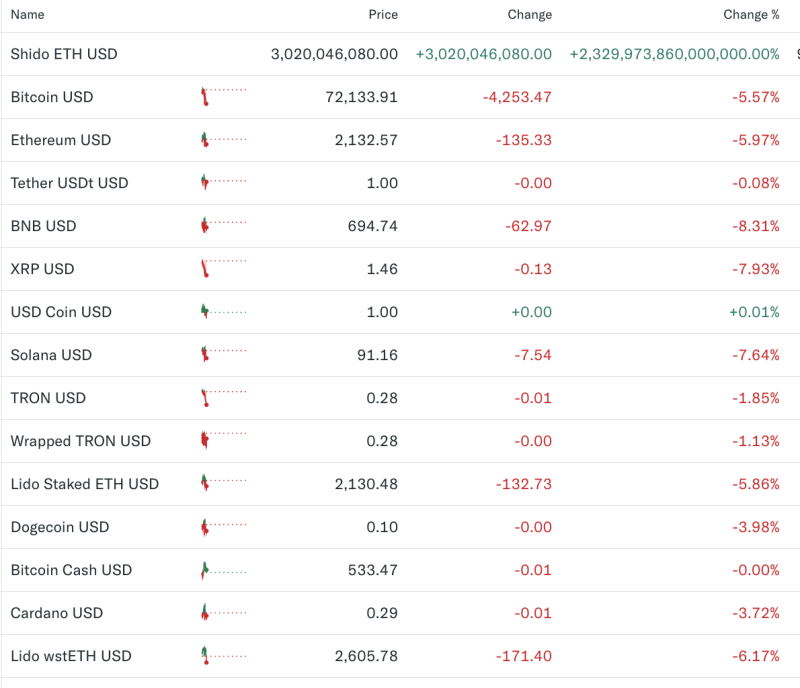
Task: Click the Lido wstETH USD sparkline
Action: click(x=220, y=656)
